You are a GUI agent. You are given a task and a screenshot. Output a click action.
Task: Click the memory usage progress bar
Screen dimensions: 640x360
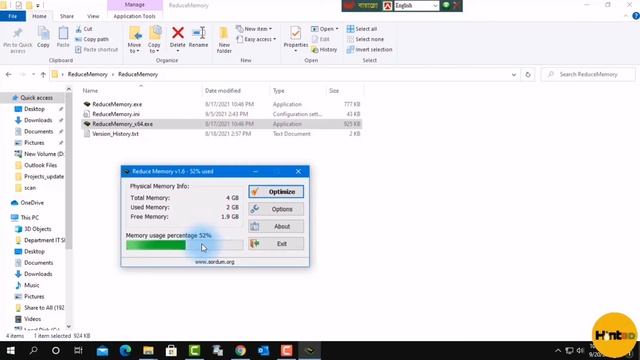[x=184, y=245]
